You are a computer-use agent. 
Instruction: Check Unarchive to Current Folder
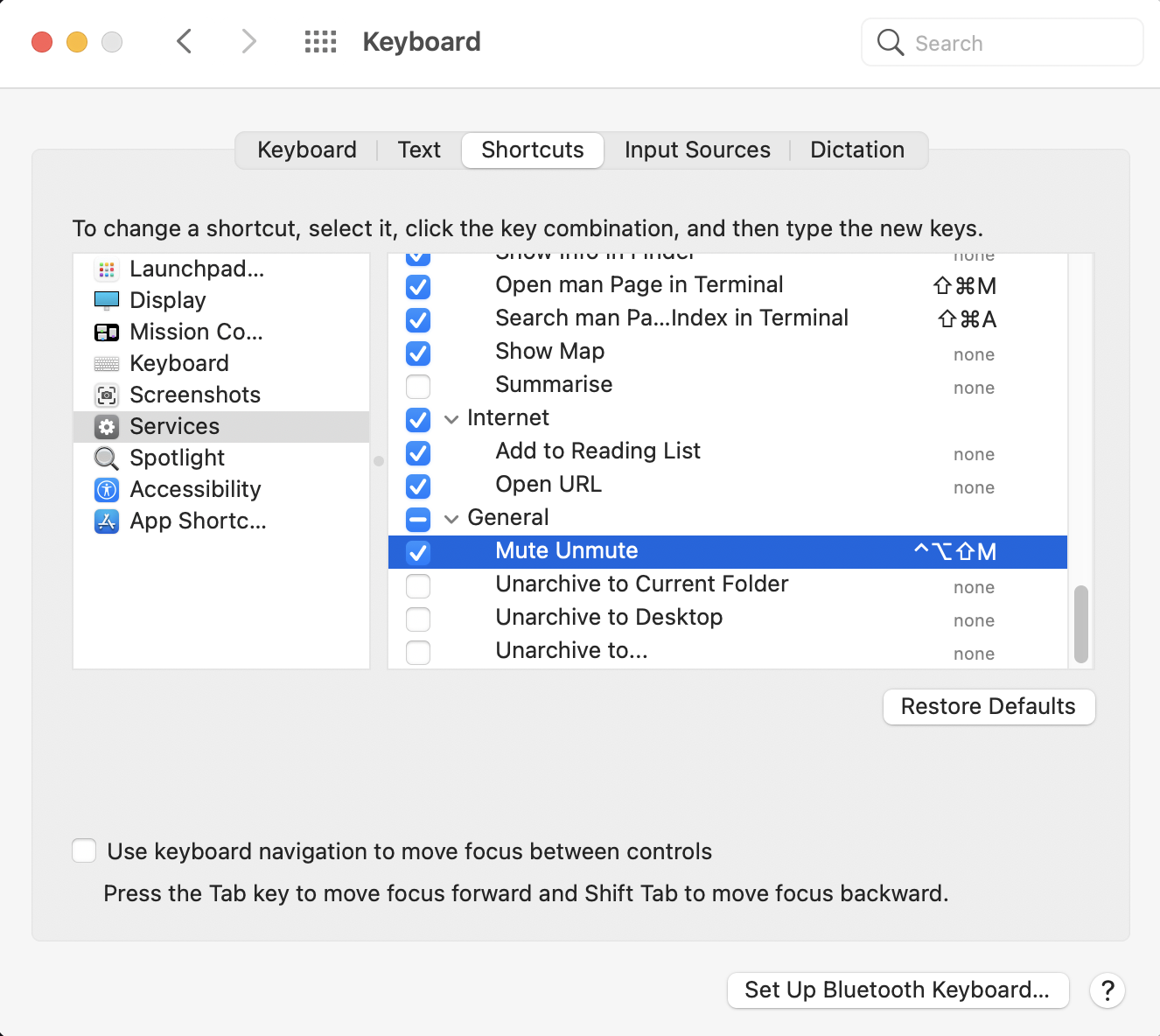[417, 586]
